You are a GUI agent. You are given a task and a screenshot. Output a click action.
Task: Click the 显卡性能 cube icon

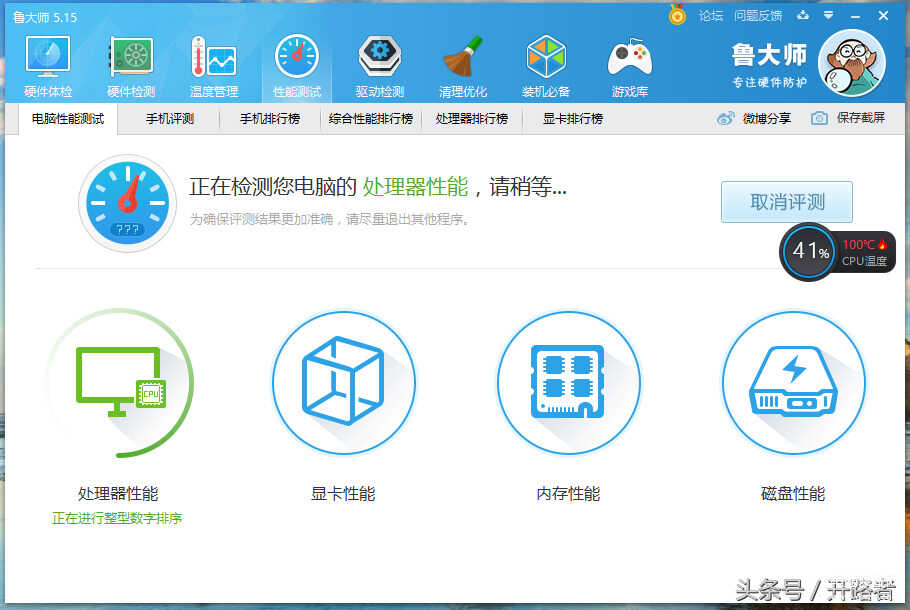tap(344, 382)
